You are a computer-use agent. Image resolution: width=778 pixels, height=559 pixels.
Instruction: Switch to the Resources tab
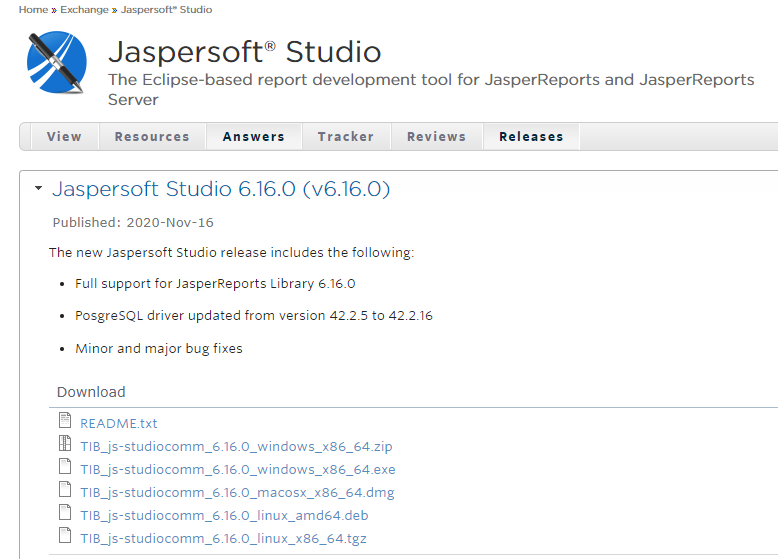152,136
